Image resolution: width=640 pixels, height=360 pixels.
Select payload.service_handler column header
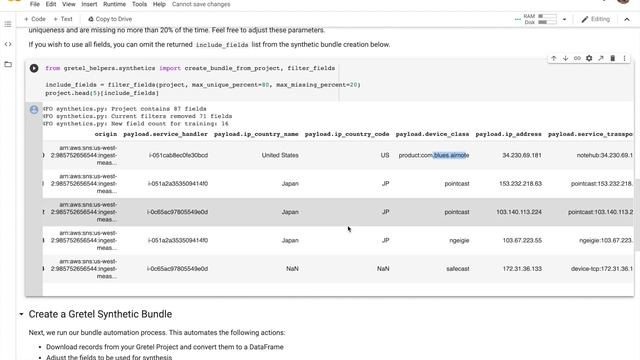[x=165, y=134]
